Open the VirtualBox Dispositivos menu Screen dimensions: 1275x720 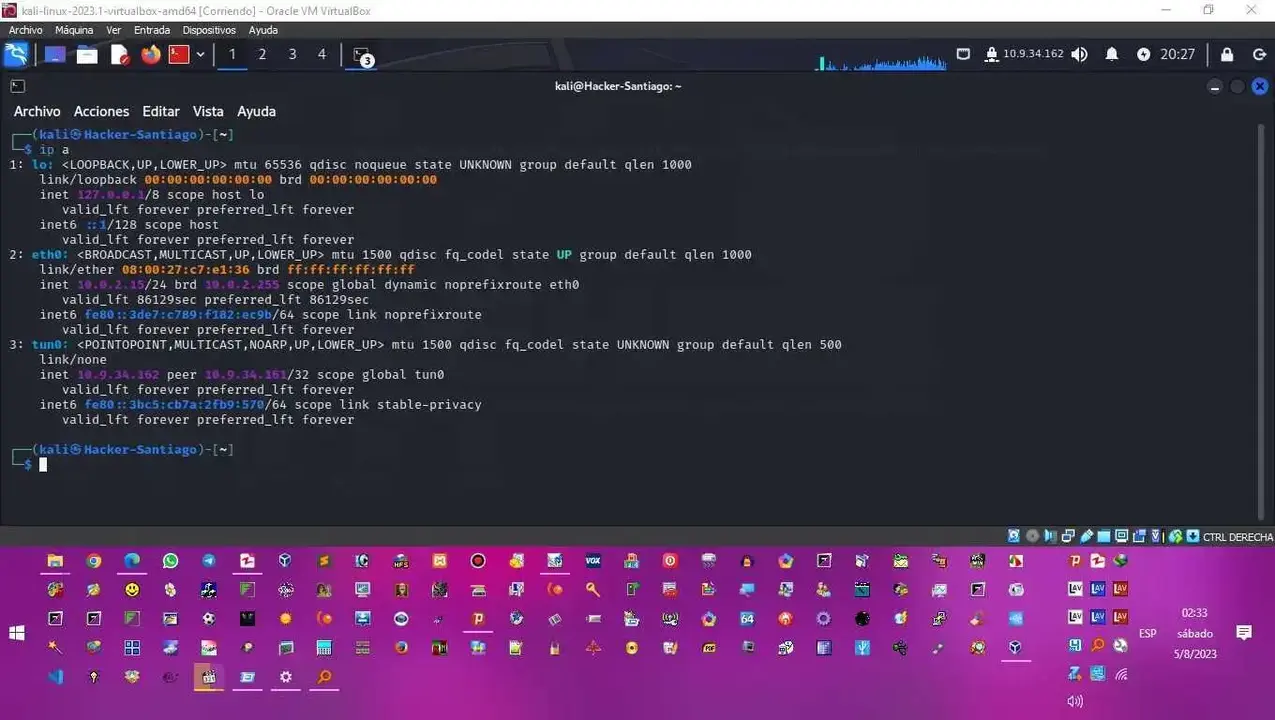[x=209, y=30]
